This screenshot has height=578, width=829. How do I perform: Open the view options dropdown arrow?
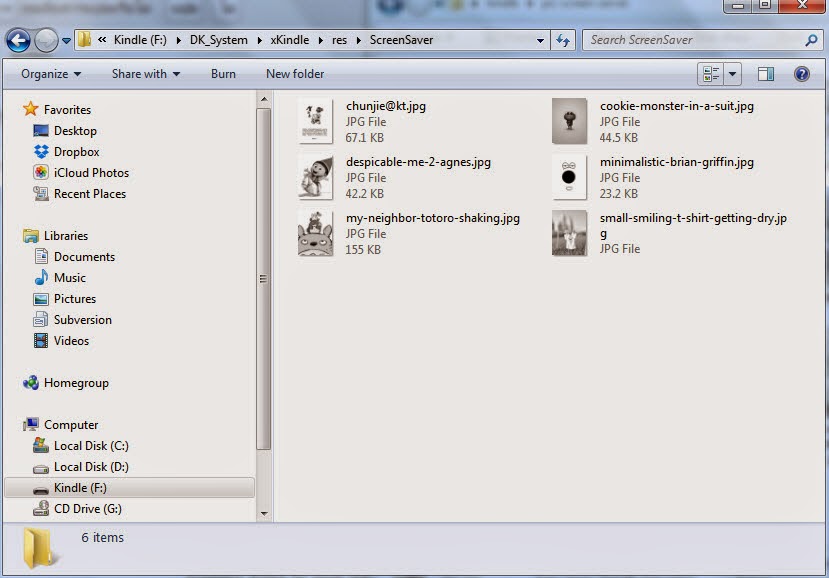click(x=733, y=74)
